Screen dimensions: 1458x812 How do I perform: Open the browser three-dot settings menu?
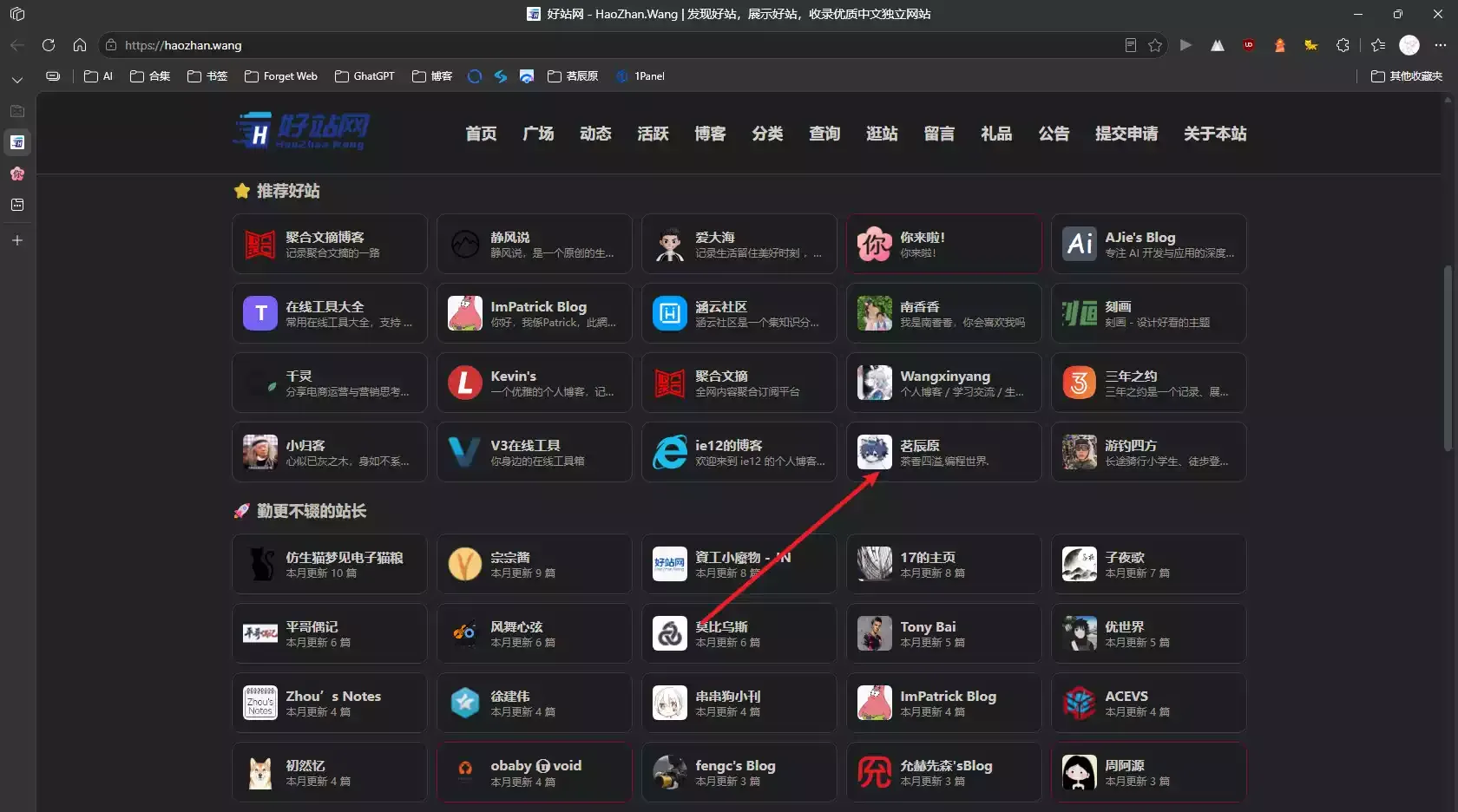coord(1441,45)
